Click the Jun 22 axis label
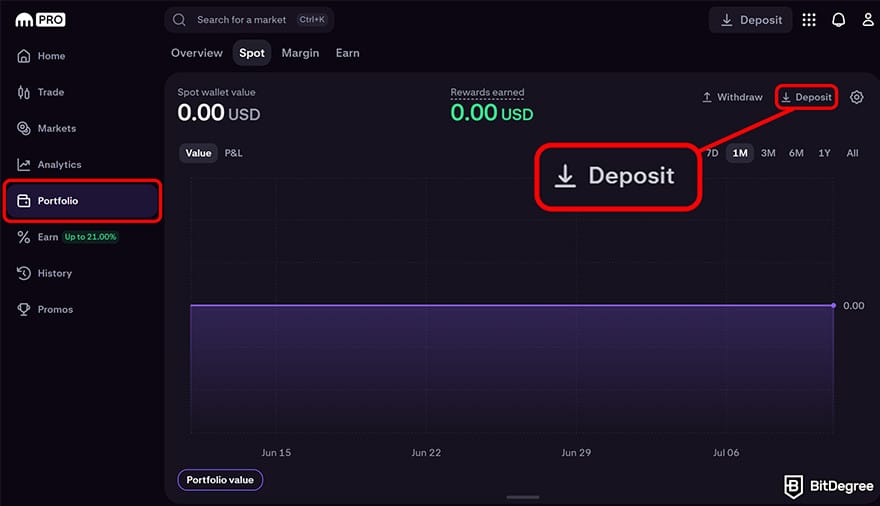This screenshot has height=506, width=880. [x=426, y=453]
